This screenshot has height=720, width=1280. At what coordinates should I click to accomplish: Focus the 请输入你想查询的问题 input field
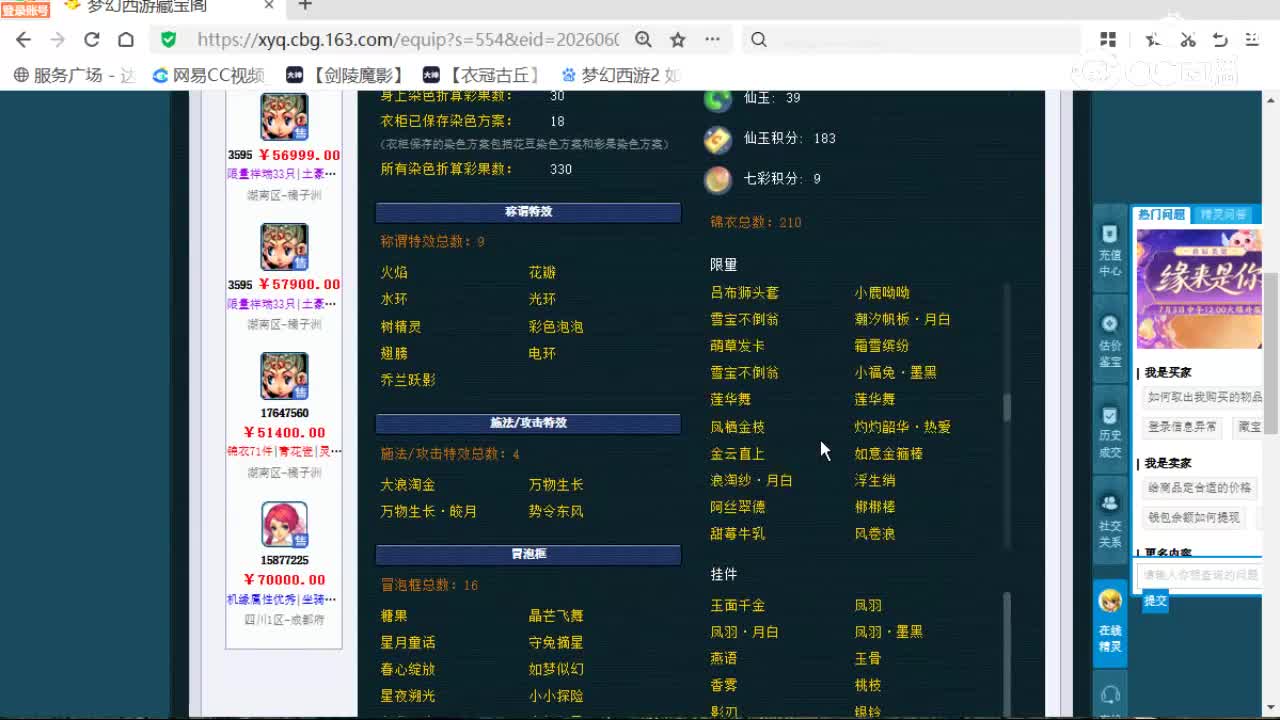(1199, 575)
